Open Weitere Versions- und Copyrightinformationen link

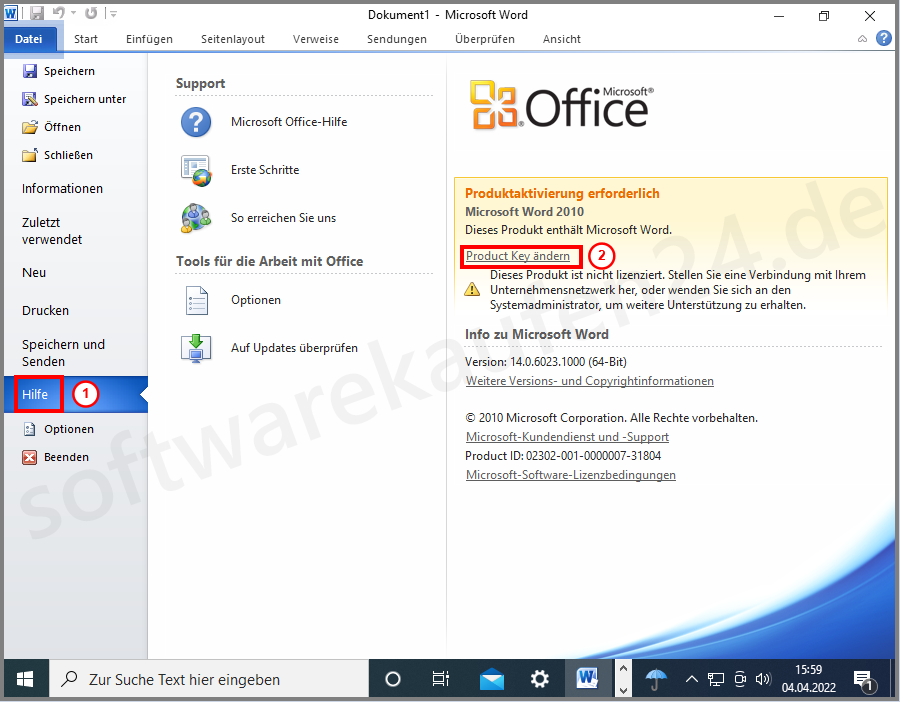pos(589,381)
